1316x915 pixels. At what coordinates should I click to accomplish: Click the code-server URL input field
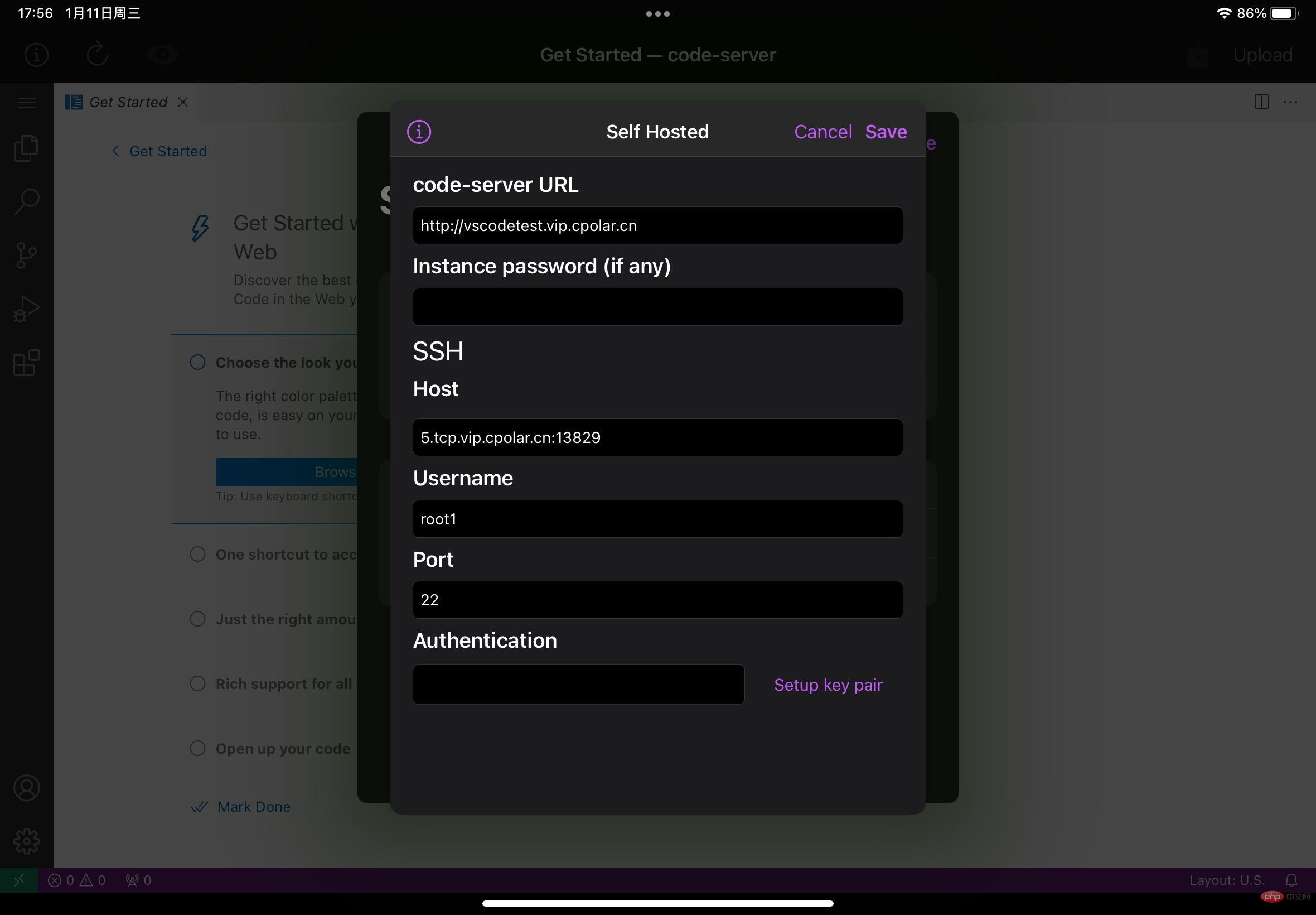(x=658, y=225)
